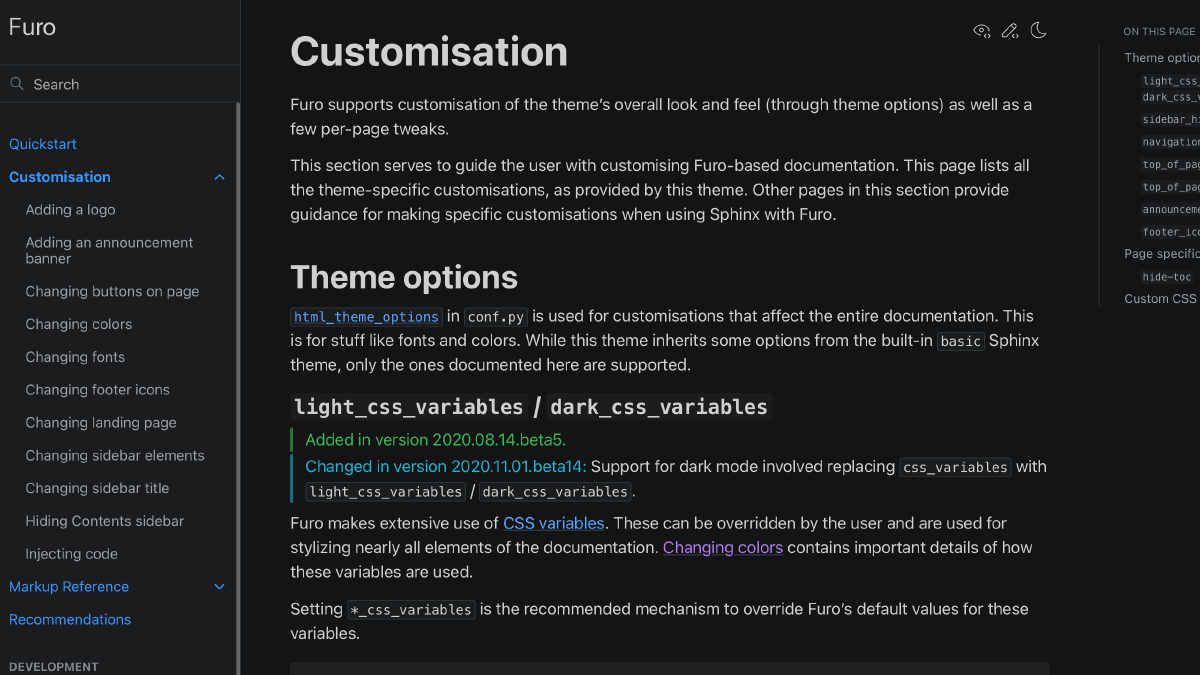Follow the purple Changing colors link in the text
Screen dimensions: 1200x675
tap(723, 548)
